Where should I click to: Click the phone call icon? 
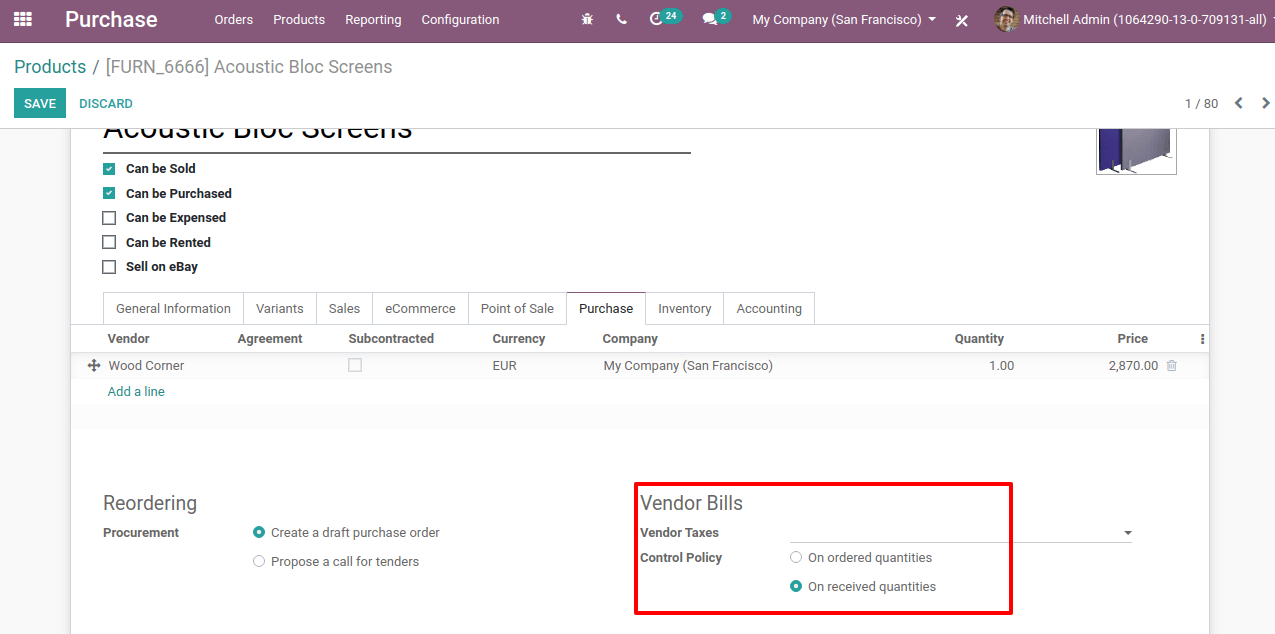tap(622, 19)
